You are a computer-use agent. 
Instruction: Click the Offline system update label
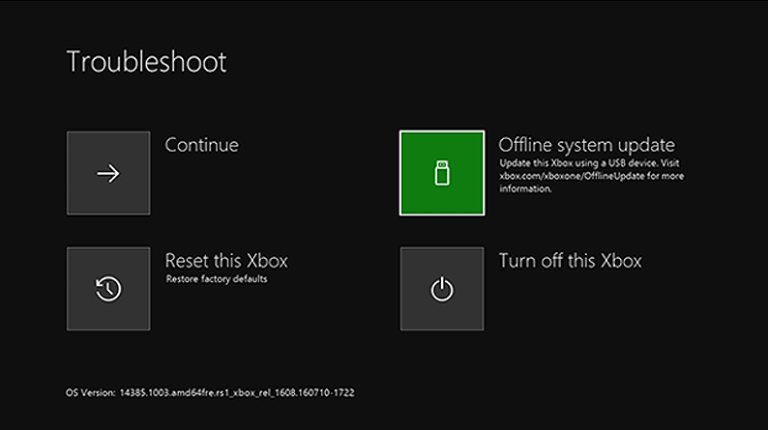point(586,145)
